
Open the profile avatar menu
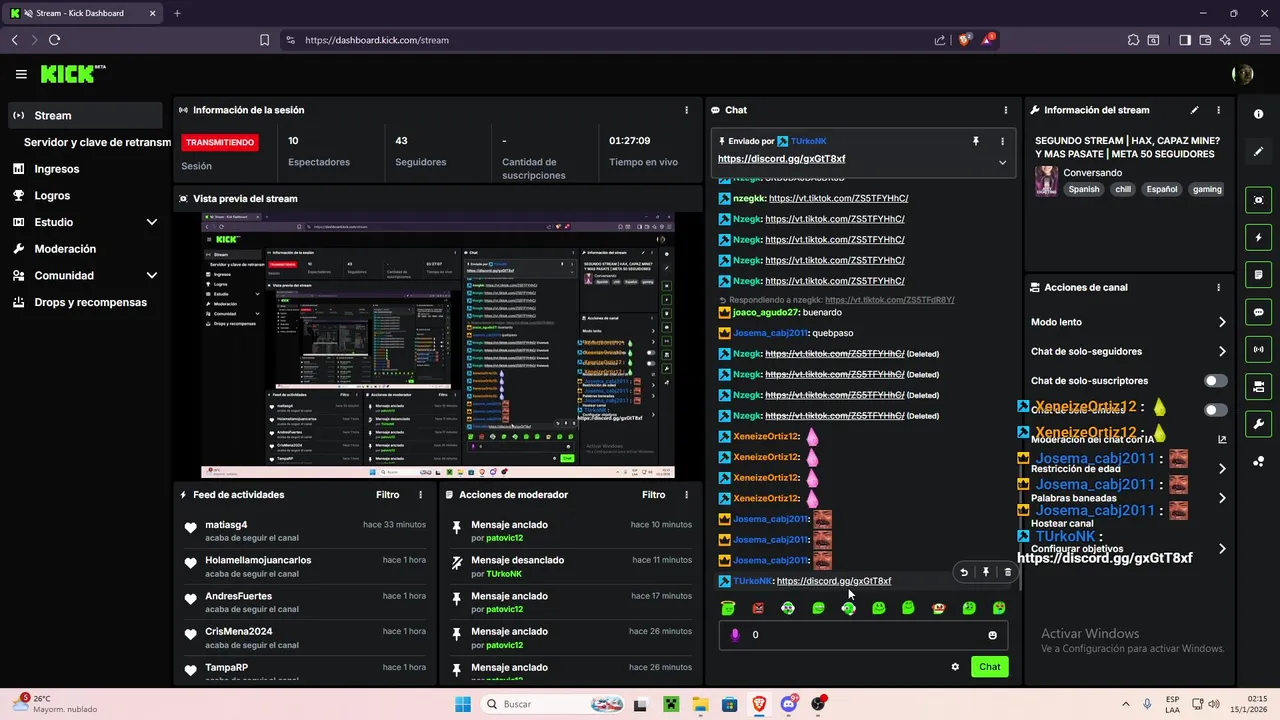tap(1243, 74)
